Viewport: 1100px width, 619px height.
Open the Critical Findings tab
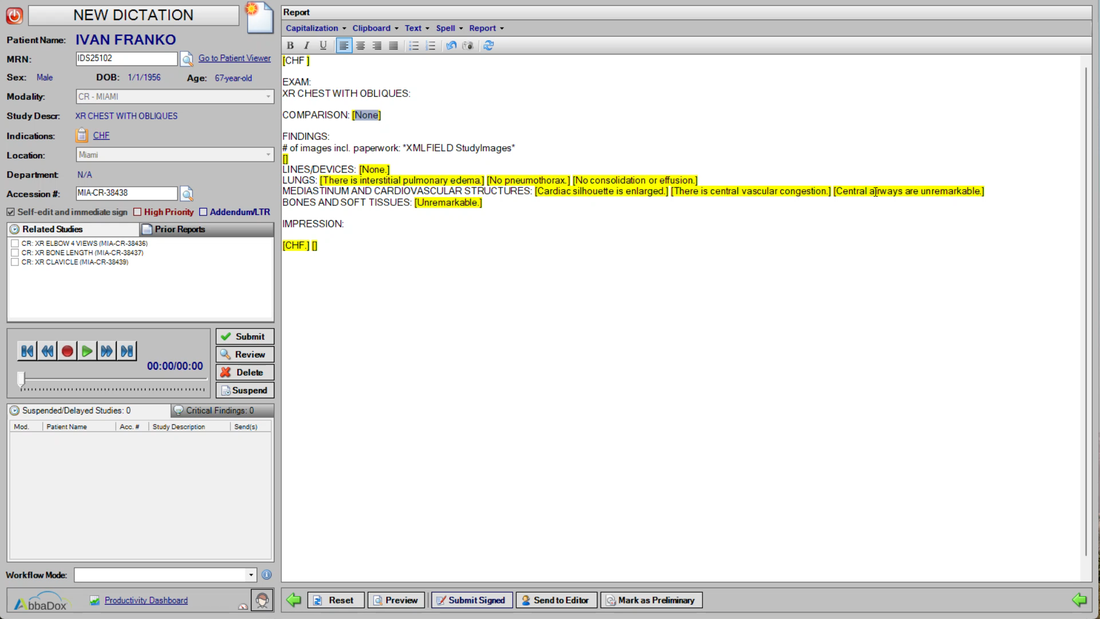(x=222, y=411)
